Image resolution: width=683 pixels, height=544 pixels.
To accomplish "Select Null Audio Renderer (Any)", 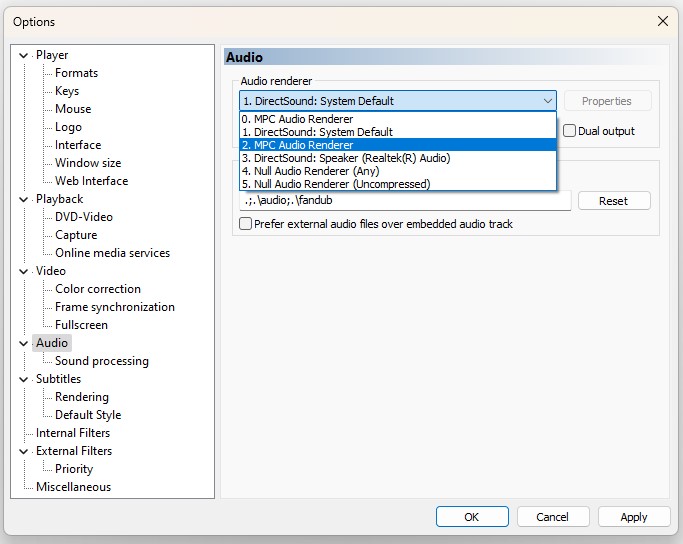I will tap(398, 171).
